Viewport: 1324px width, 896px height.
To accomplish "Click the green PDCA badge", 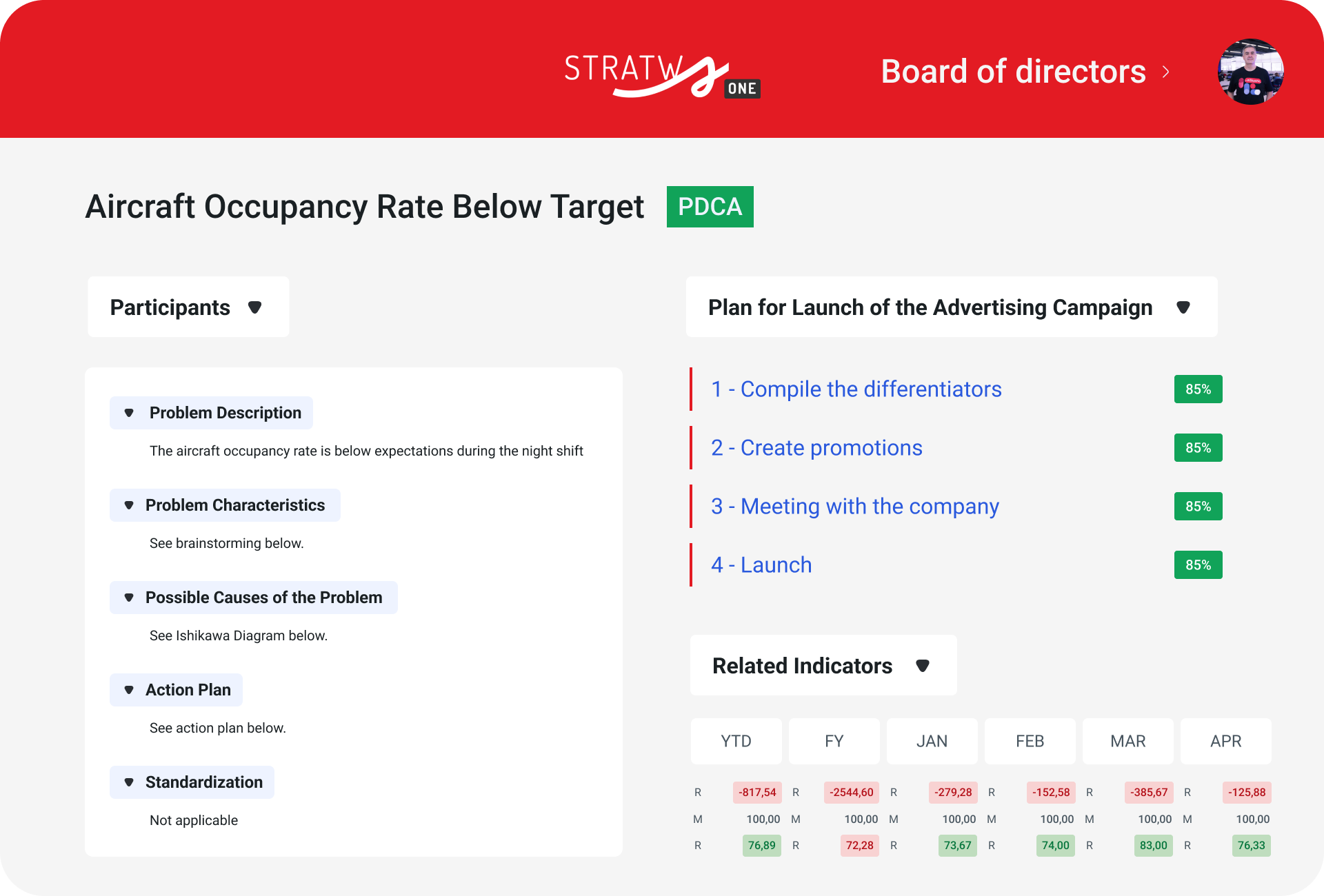I will click(710, 207).
